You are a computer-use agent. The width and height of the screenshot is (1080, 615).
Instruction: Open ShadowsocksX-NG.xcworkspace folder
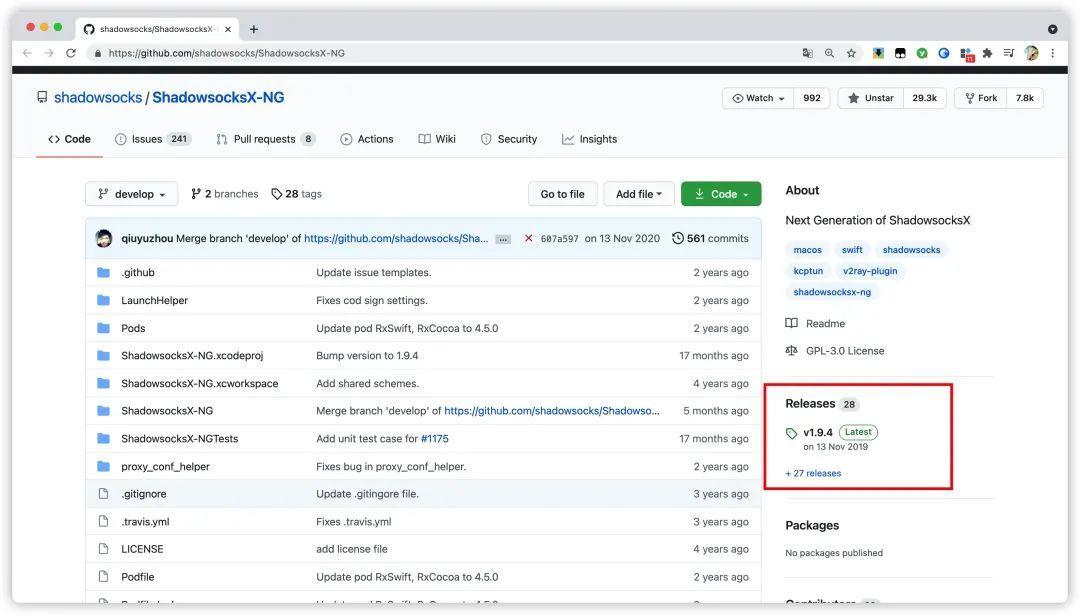[x=200, y=384]
